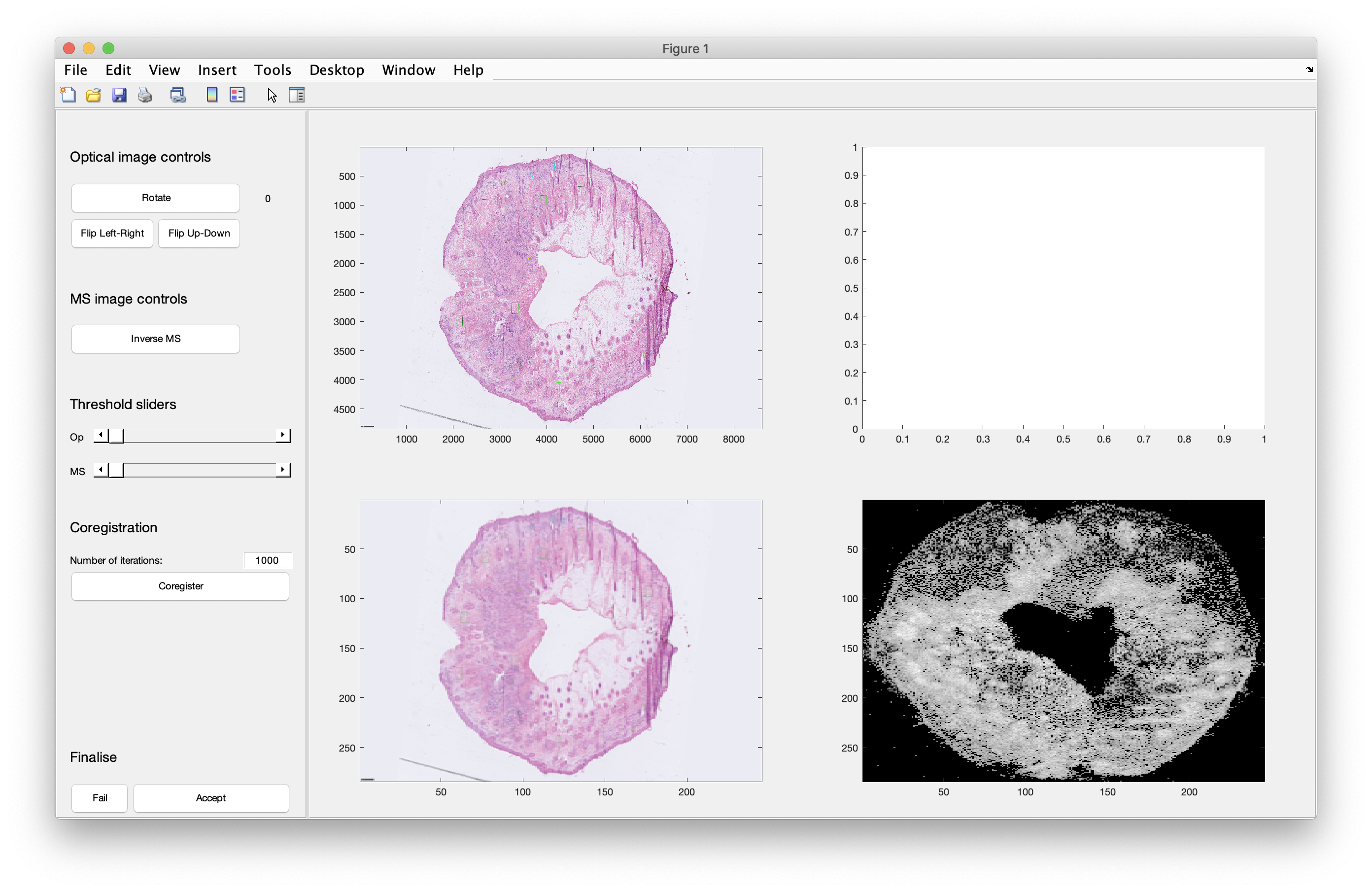Open the Insert menu
This screenshot has width=1372, height=892.
217,70
